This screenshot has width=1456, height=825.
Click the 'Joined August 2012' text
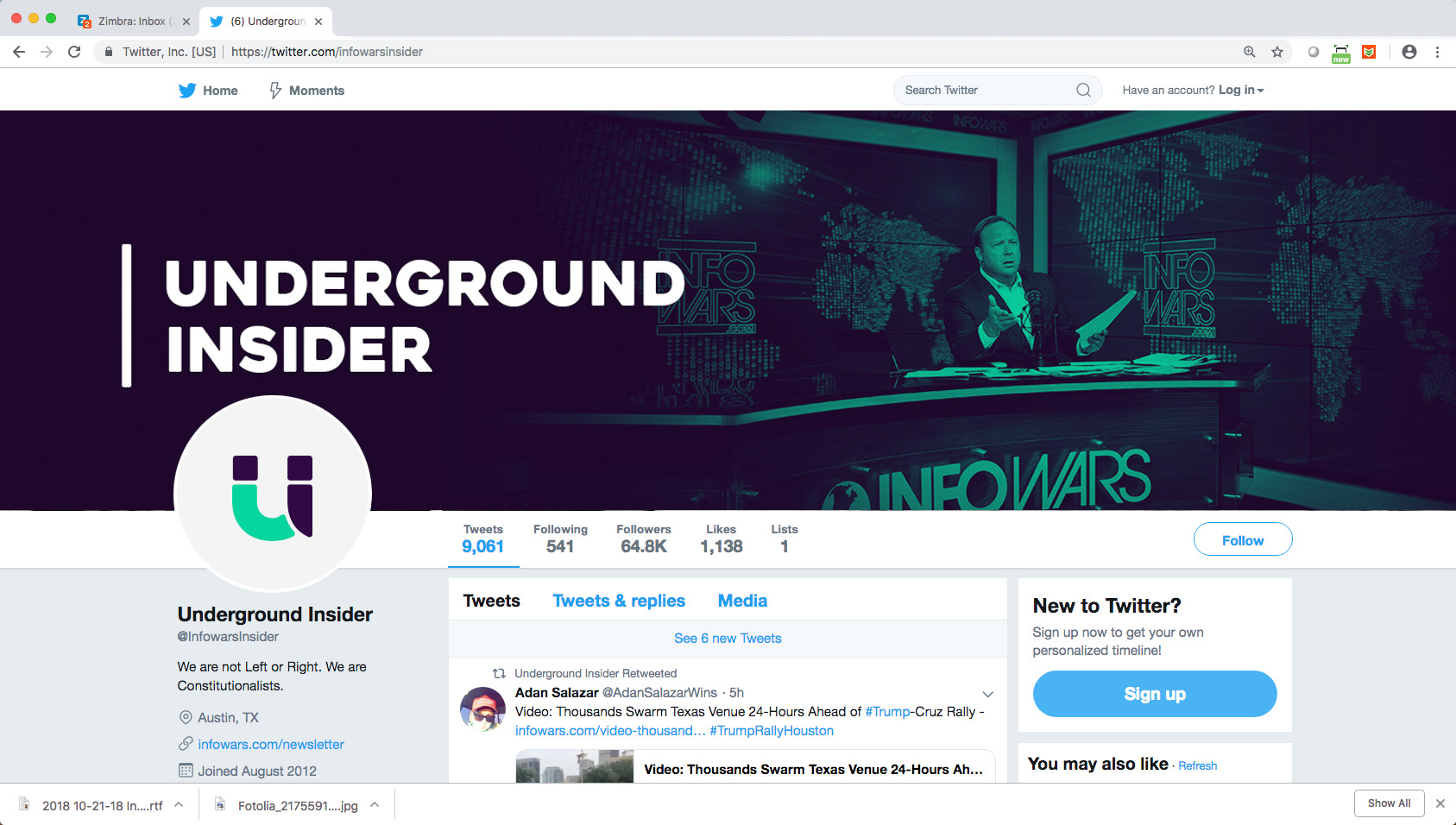pyautogui.click(x=257, y=771)
